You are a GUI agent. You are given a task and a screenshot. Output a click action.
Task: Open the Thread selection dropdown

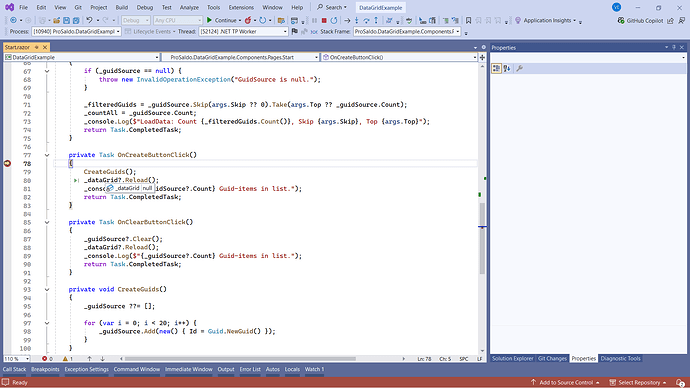pos(243,31)
